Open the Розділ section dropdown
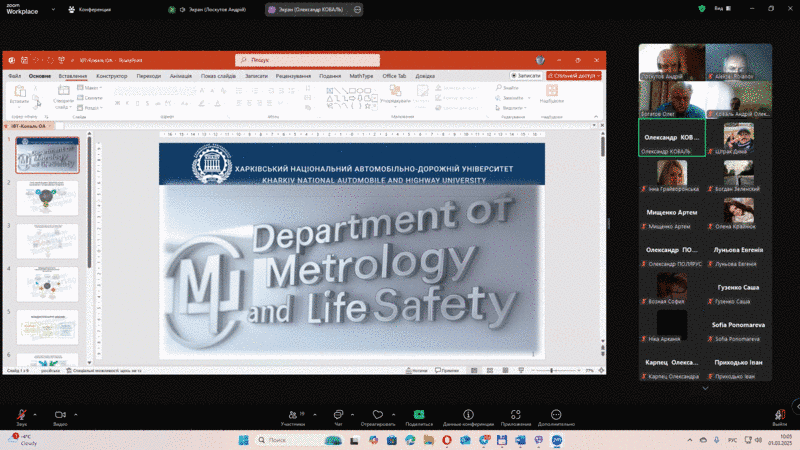 click(x=90, y=108)
